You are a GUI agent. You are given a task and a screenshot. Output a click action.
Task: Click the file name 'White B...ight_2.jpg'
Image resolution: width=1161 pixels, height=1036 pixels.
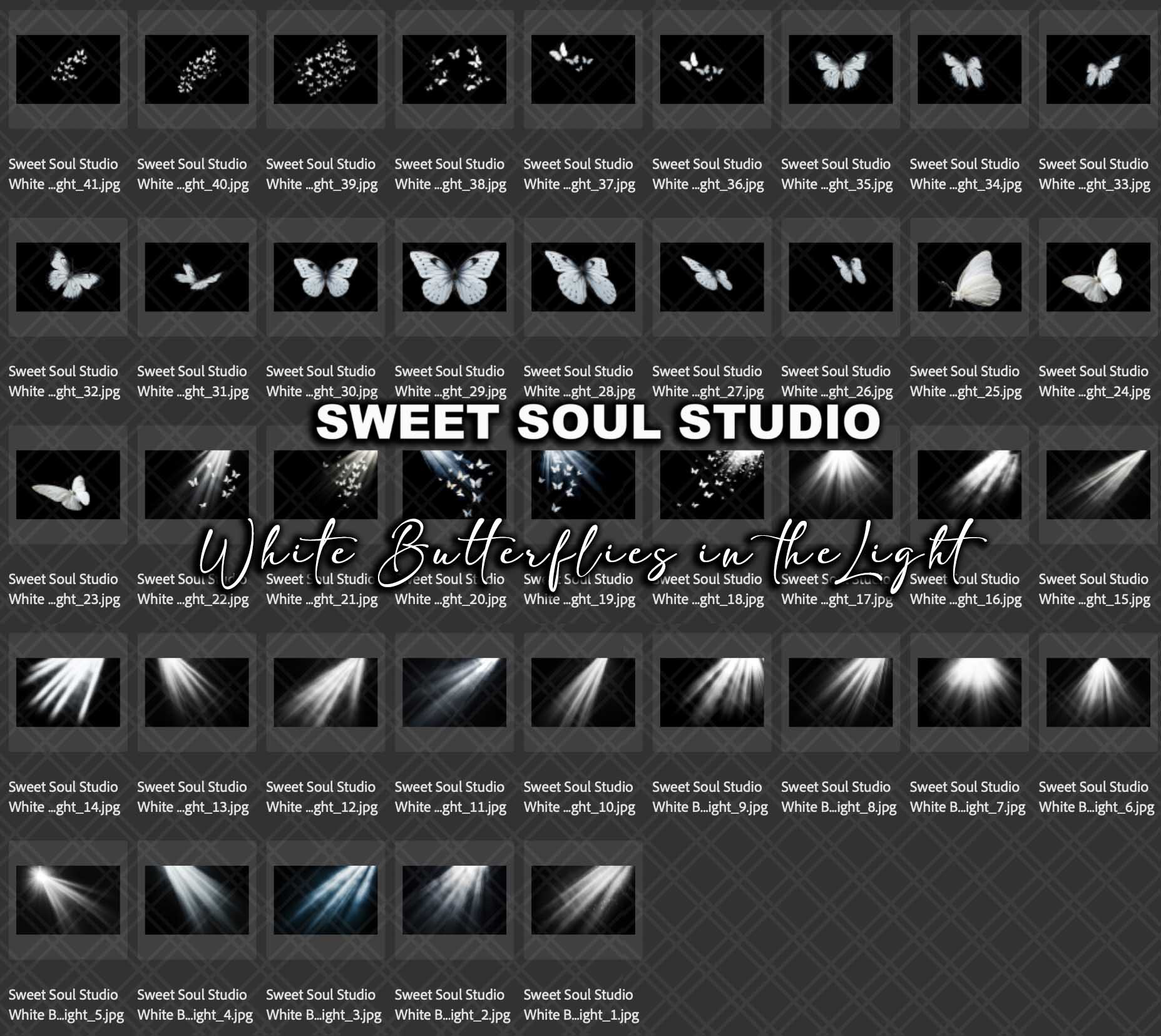click(x=453, y=1015)
